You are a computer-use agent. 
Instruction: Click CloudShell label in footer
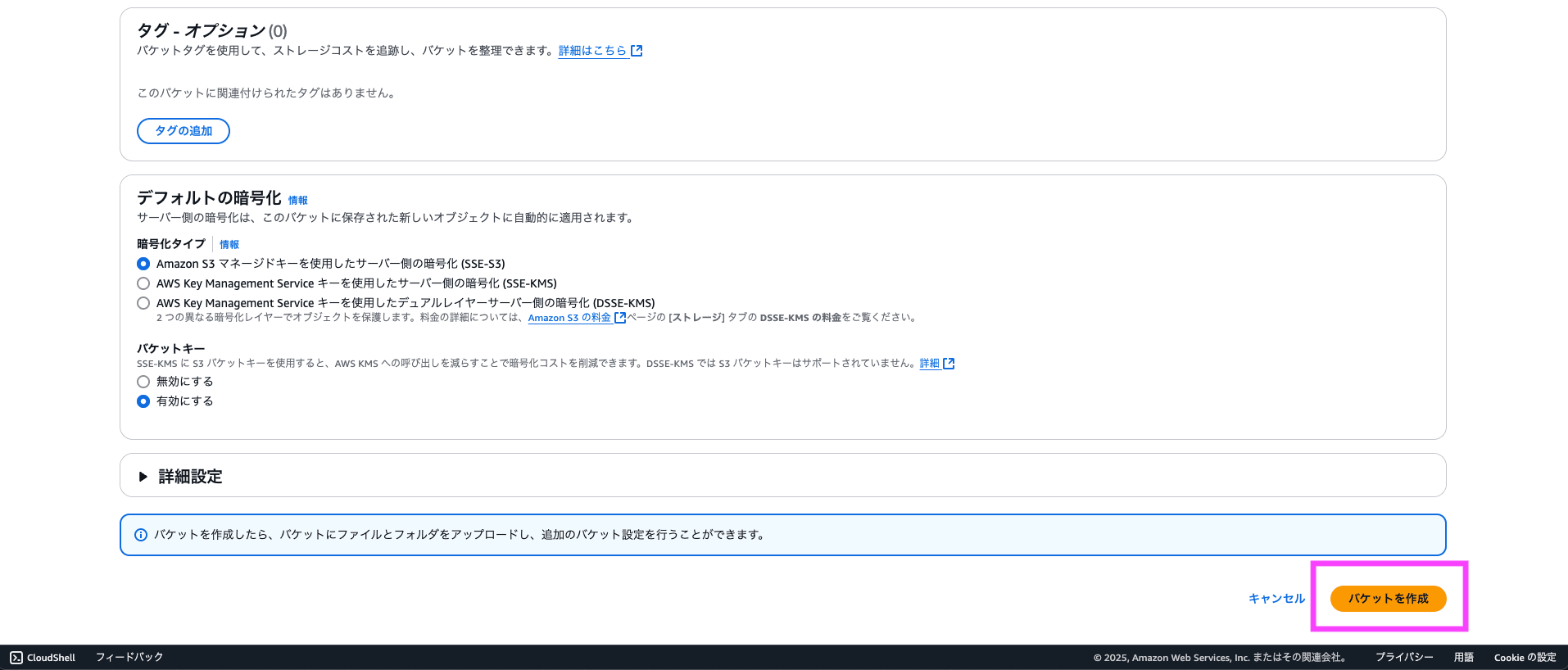51,658
